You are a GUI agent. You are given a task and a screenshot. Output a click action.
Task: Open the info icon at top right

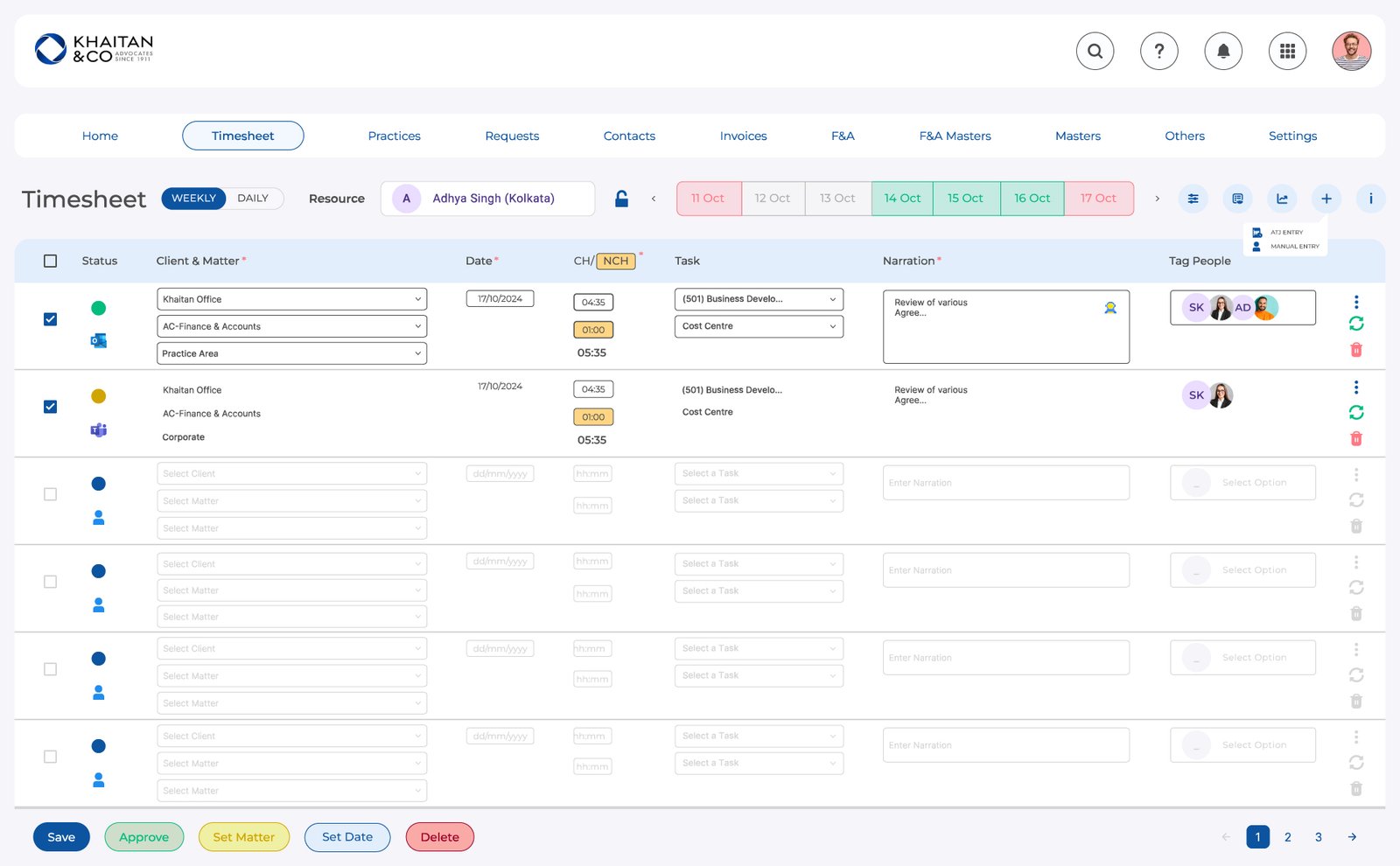pos(1370,199)
